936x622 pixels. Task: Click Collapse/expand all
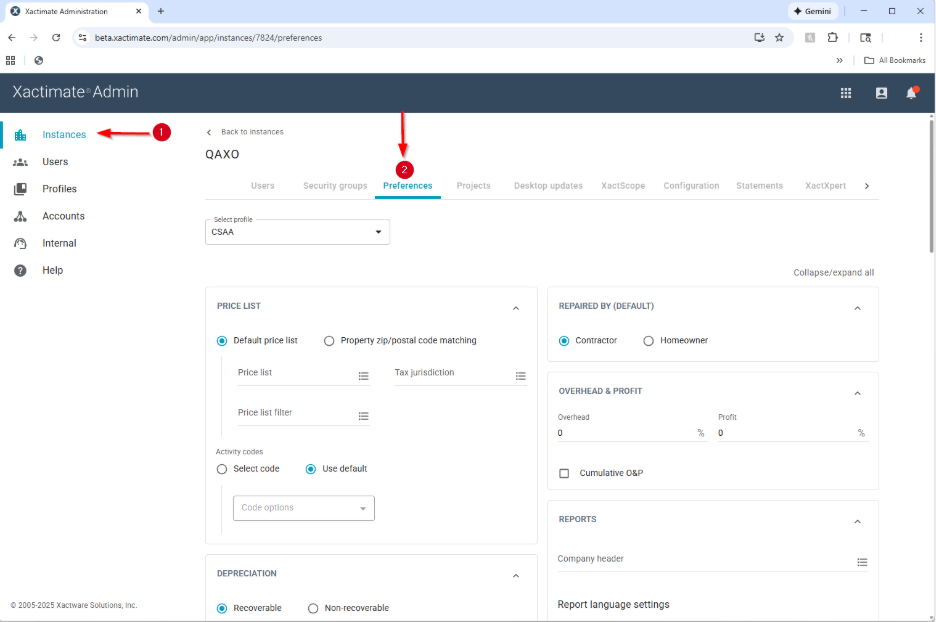point(833,272)
